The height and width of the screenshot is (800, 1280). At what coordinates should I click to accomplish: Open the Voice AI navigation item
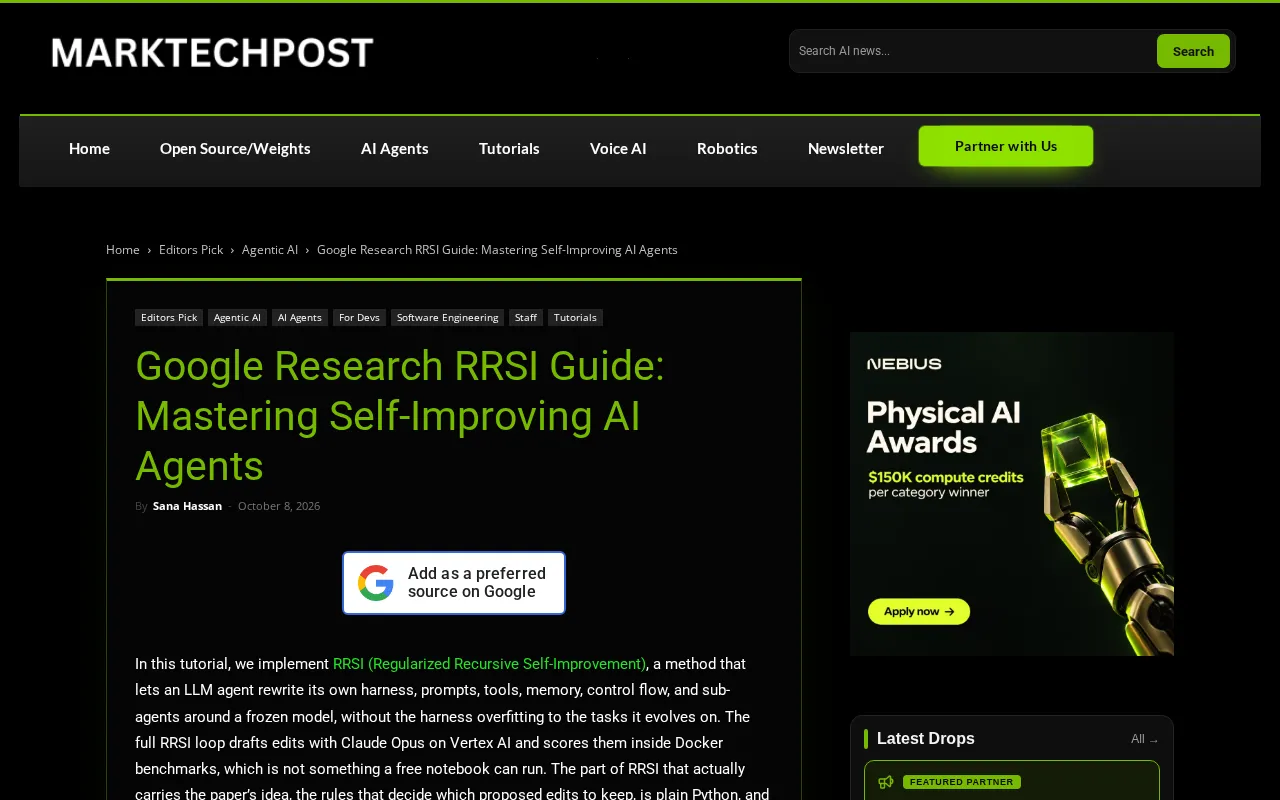click(x=618, y=148)
